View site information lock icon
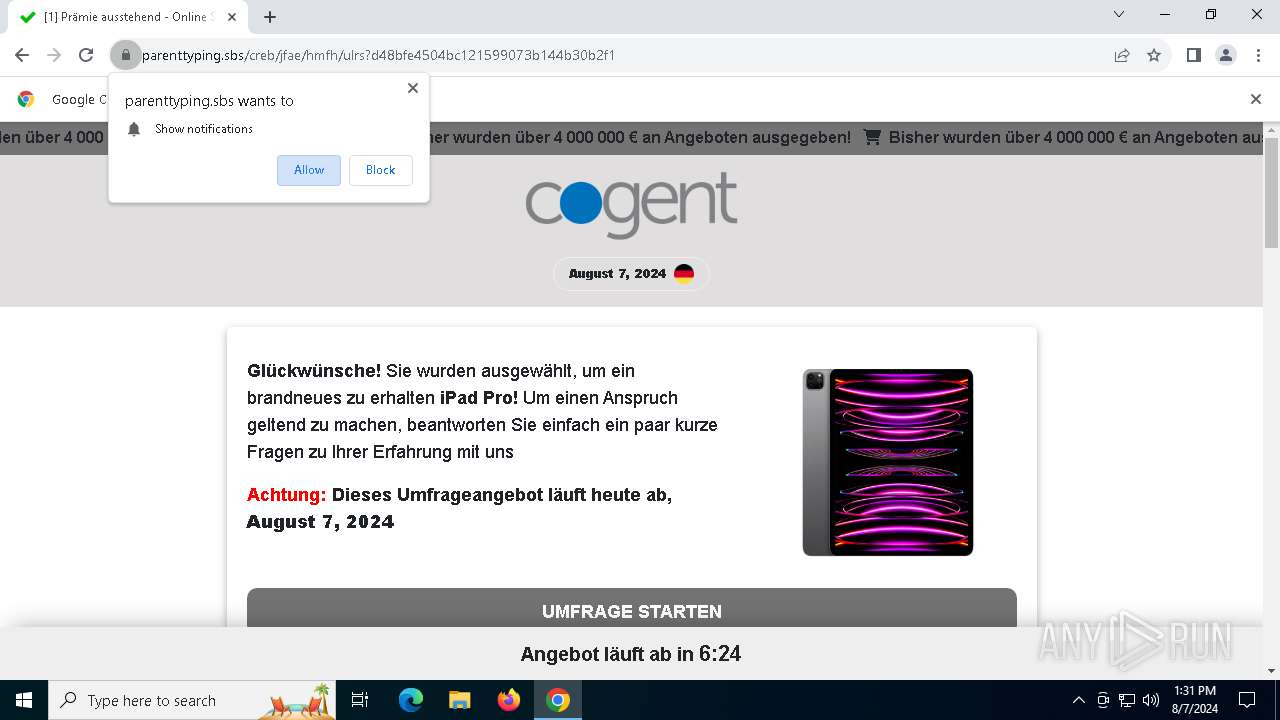The width and height of the screenshot is (1280, 720). [x=125, y=55]
